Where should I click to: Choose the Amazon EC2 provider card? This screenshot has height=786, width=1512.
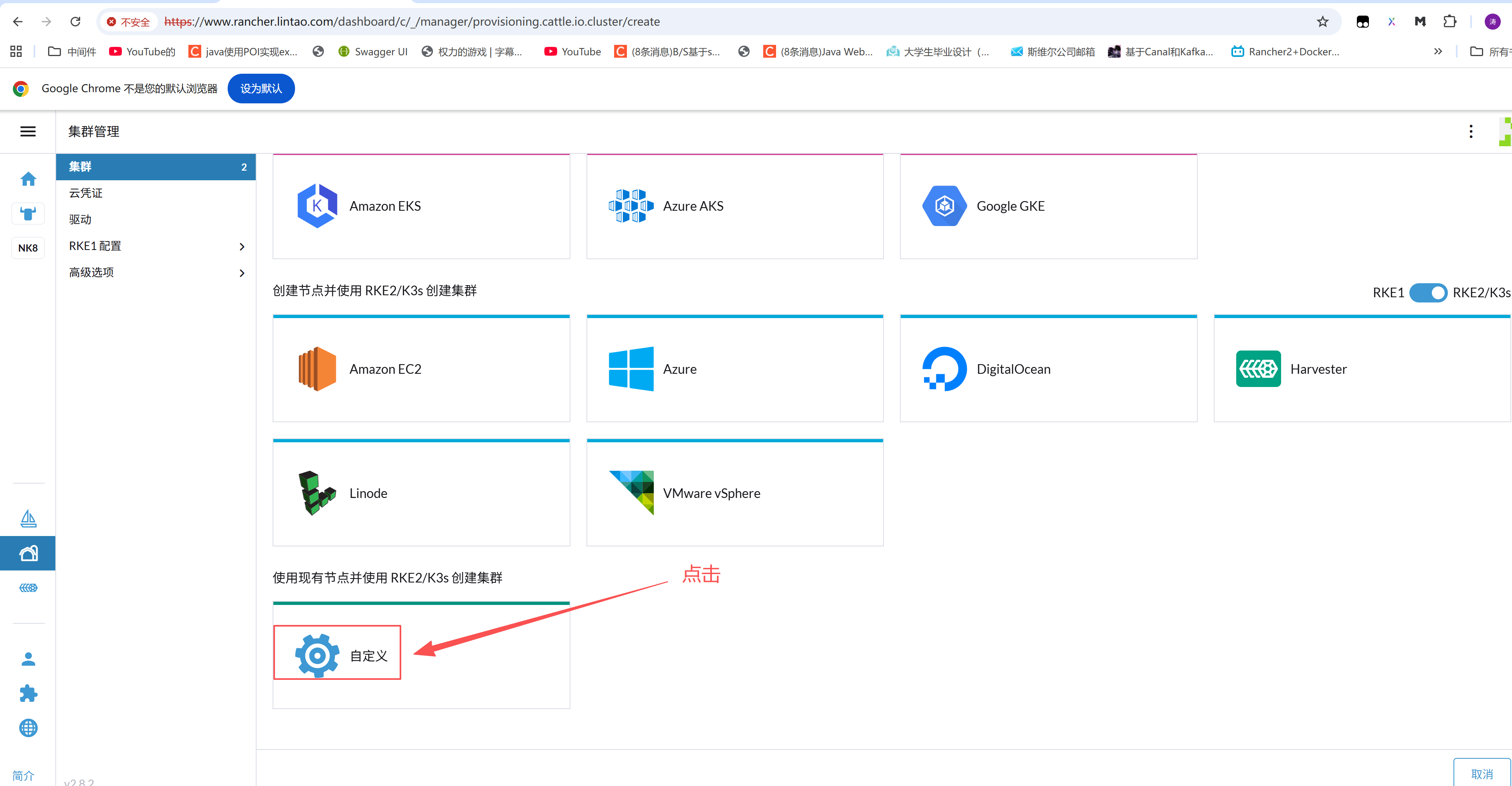[421, 369]
